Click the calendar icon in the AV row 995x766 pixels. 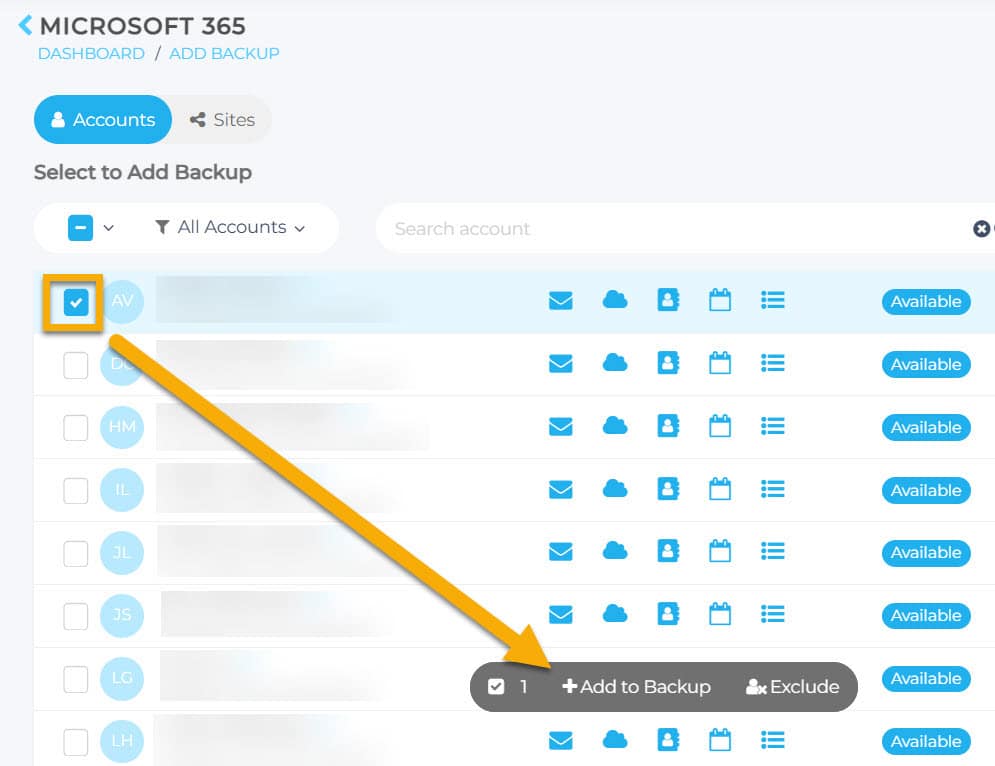(720, 300)
